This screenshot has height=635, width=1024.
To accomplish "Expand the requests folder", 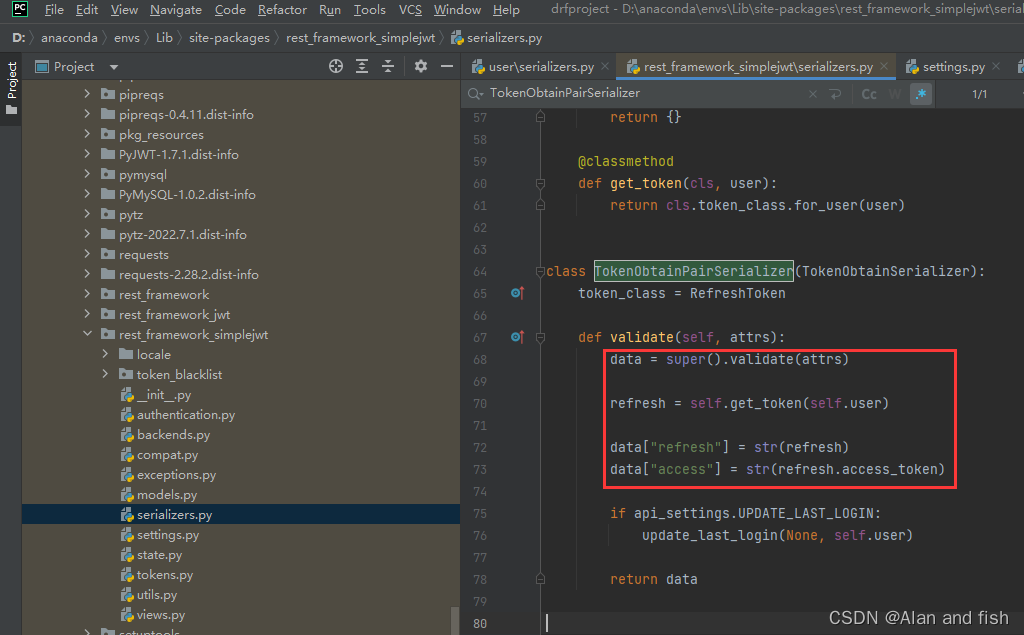I will point(87,254).
